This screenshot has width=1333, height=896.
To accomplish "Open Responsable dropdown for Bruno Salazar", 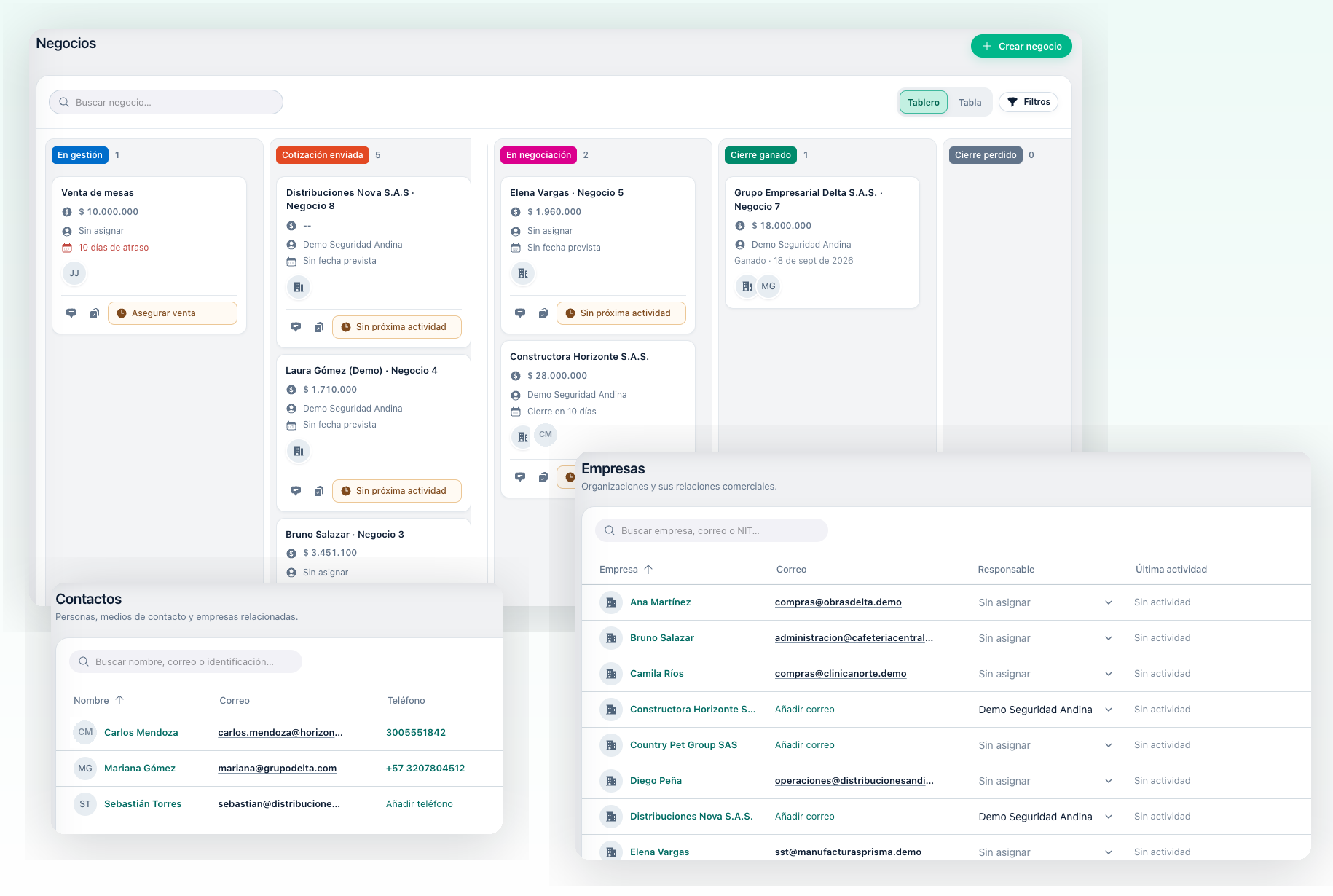I will point(1046,638).
